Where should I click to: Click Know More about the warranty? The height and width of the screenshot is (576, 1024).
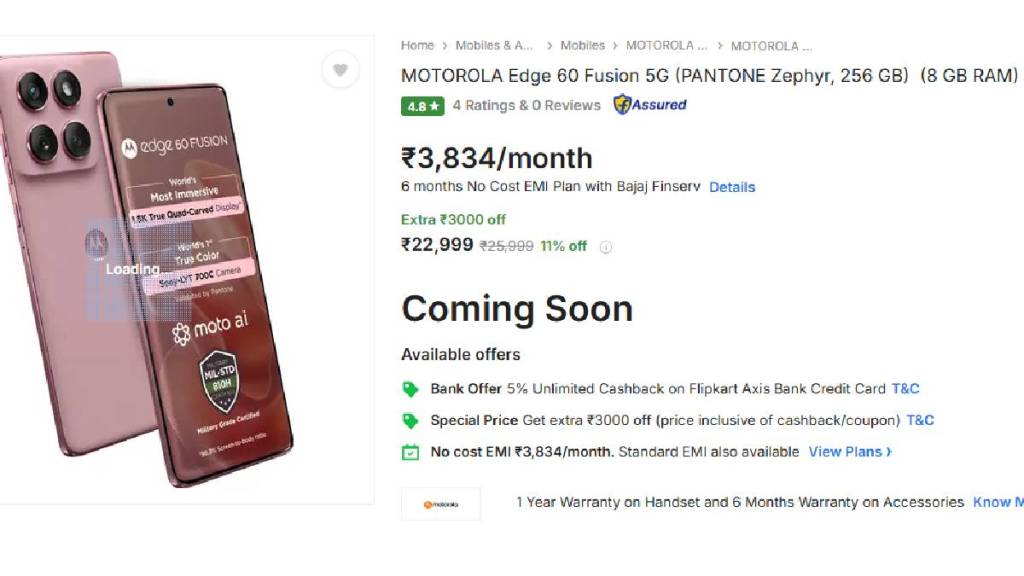997,502
